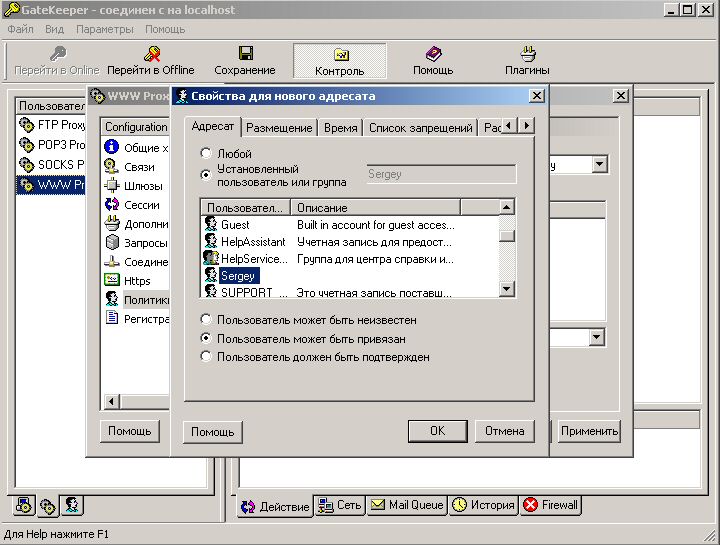720x545 pixels.
Task: Click the Сохранение floppy disk icon
Action: [246, 53]
